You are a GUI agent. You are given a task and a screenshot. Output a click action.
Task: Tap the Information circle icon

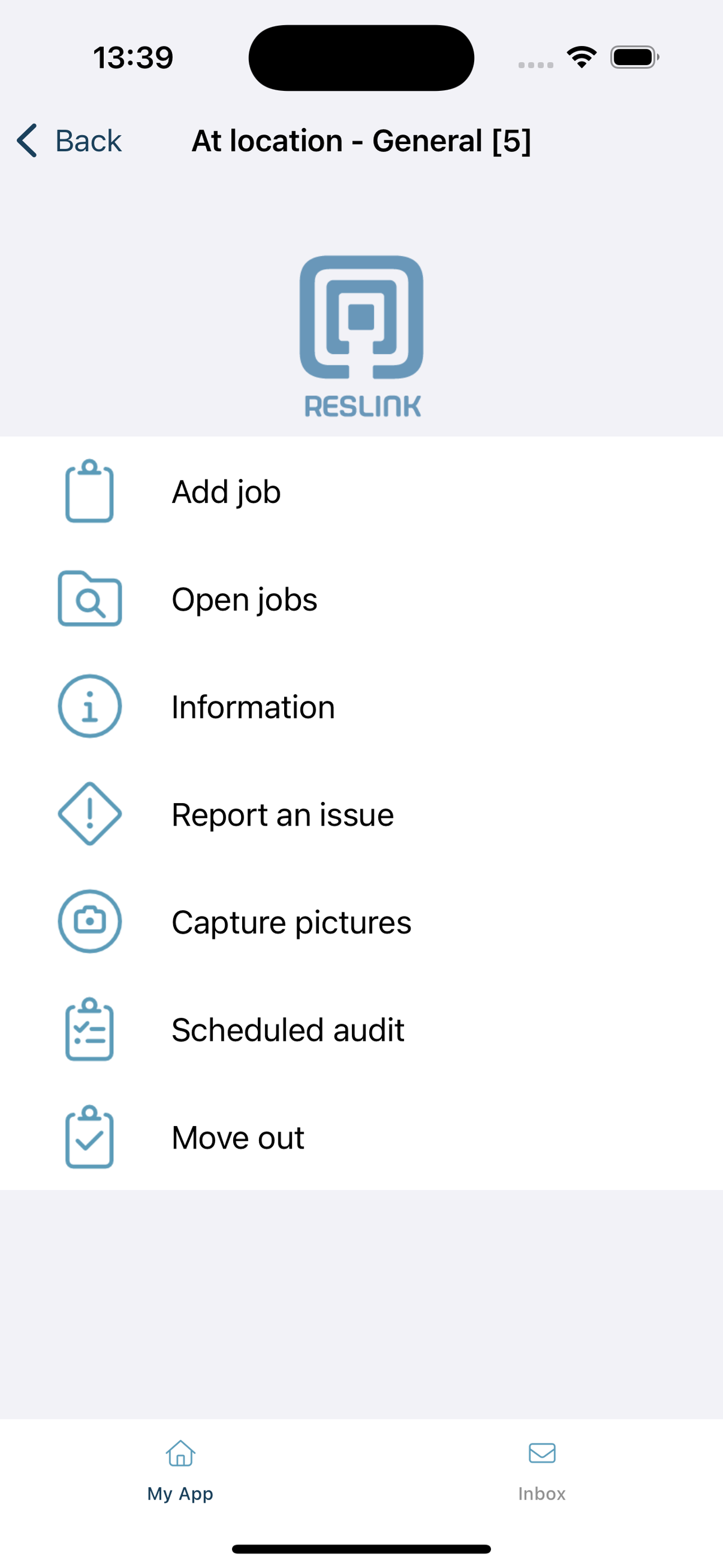90,706
